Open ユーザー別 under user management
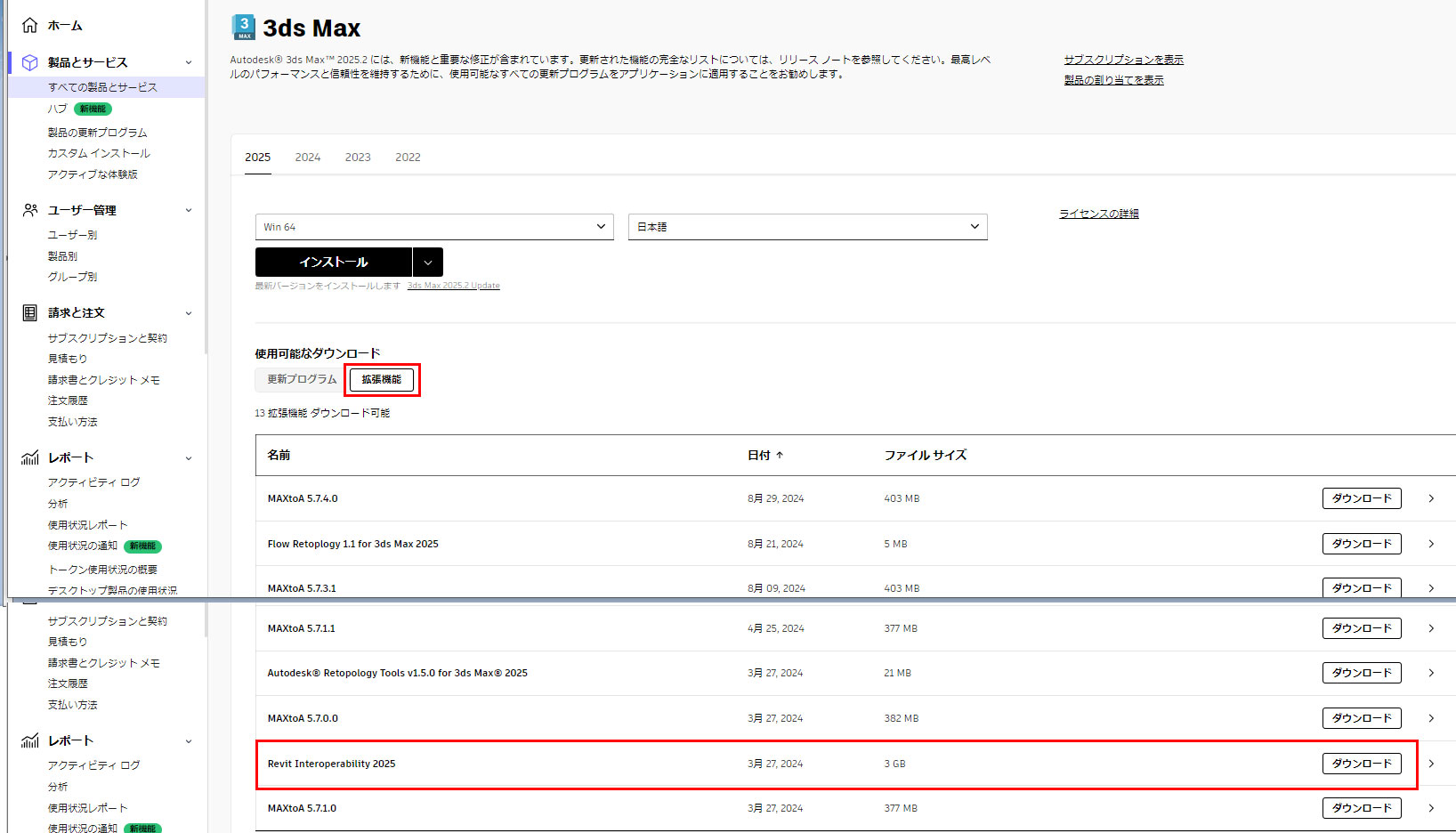Screen dimensions: 1456x833 click(x=72, y=235)
